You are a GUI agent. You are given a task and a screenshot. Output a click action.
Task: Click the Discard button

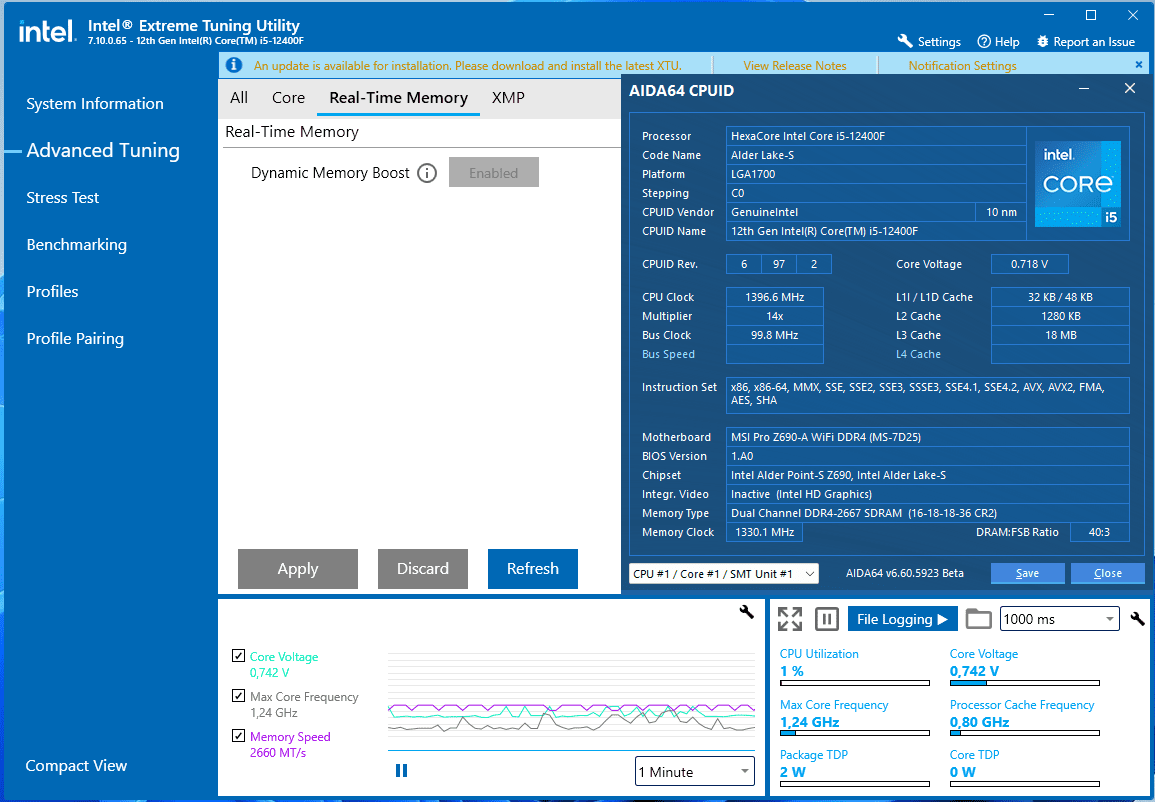pos(423,569)
